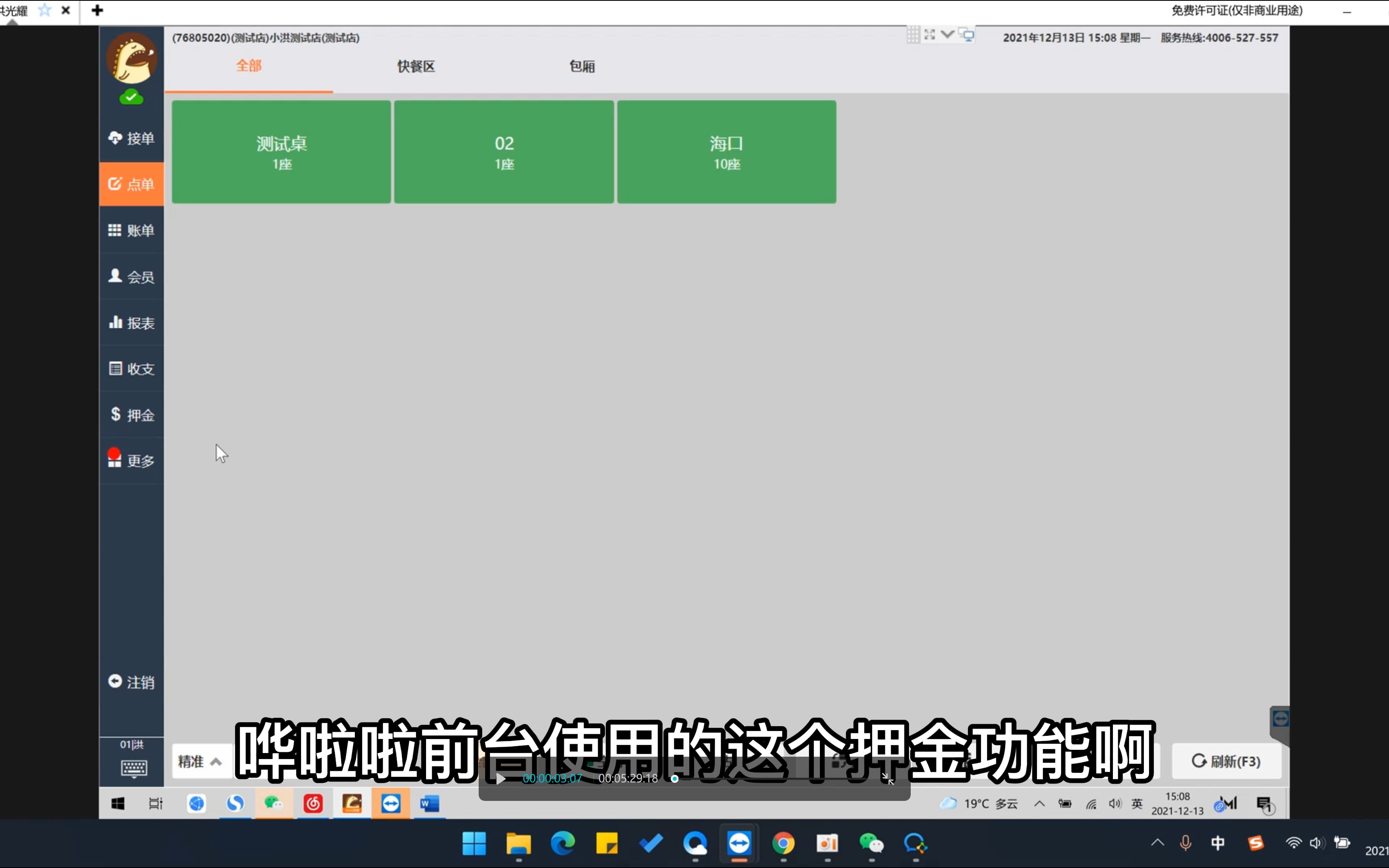The height and width of the screenshot is (868, 1389).
Task: Switch input language via 英 tray indicator
Action: (1137, 804)
